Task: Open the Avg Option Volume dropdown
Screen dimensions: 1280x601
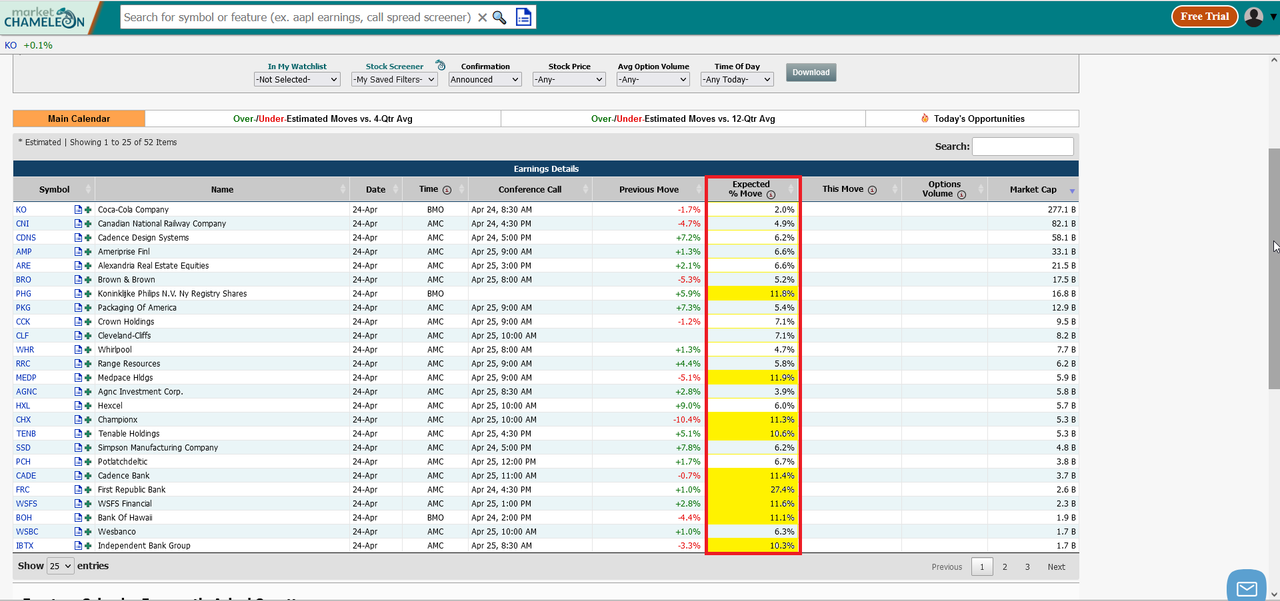Action: click(x=653, y=79)
